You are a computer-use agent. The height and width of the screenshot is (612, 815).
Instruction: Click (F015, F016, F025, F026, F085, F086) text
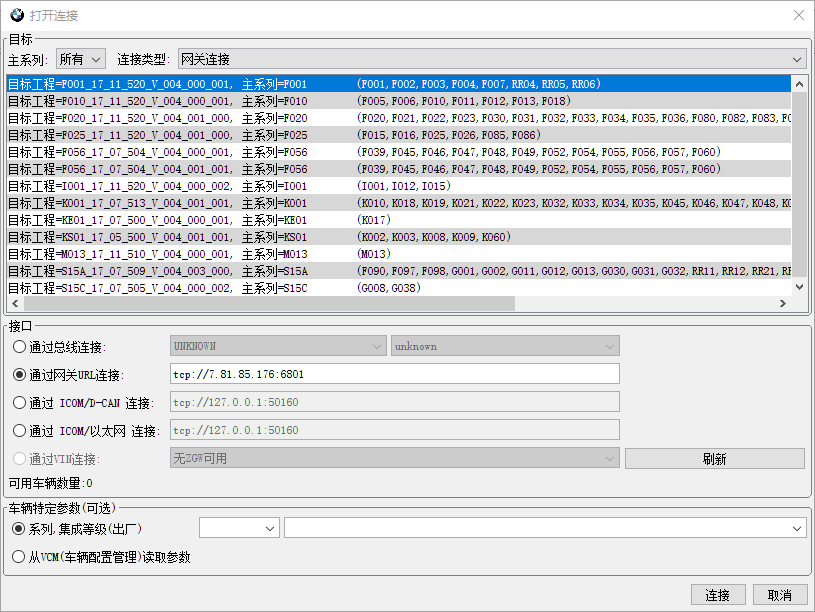449,135
